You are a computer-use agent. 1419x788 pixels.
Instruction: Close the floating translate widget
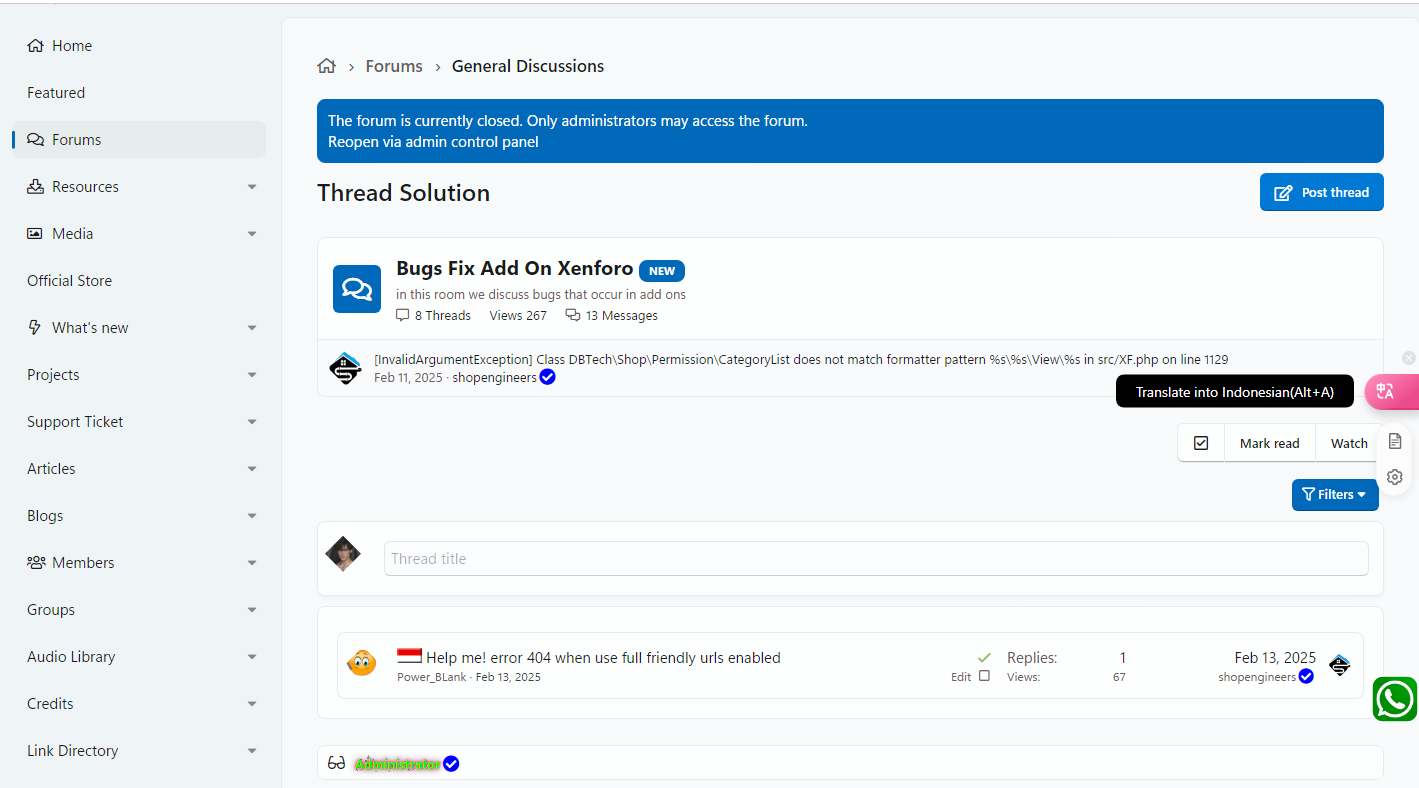coord(1409,358)
